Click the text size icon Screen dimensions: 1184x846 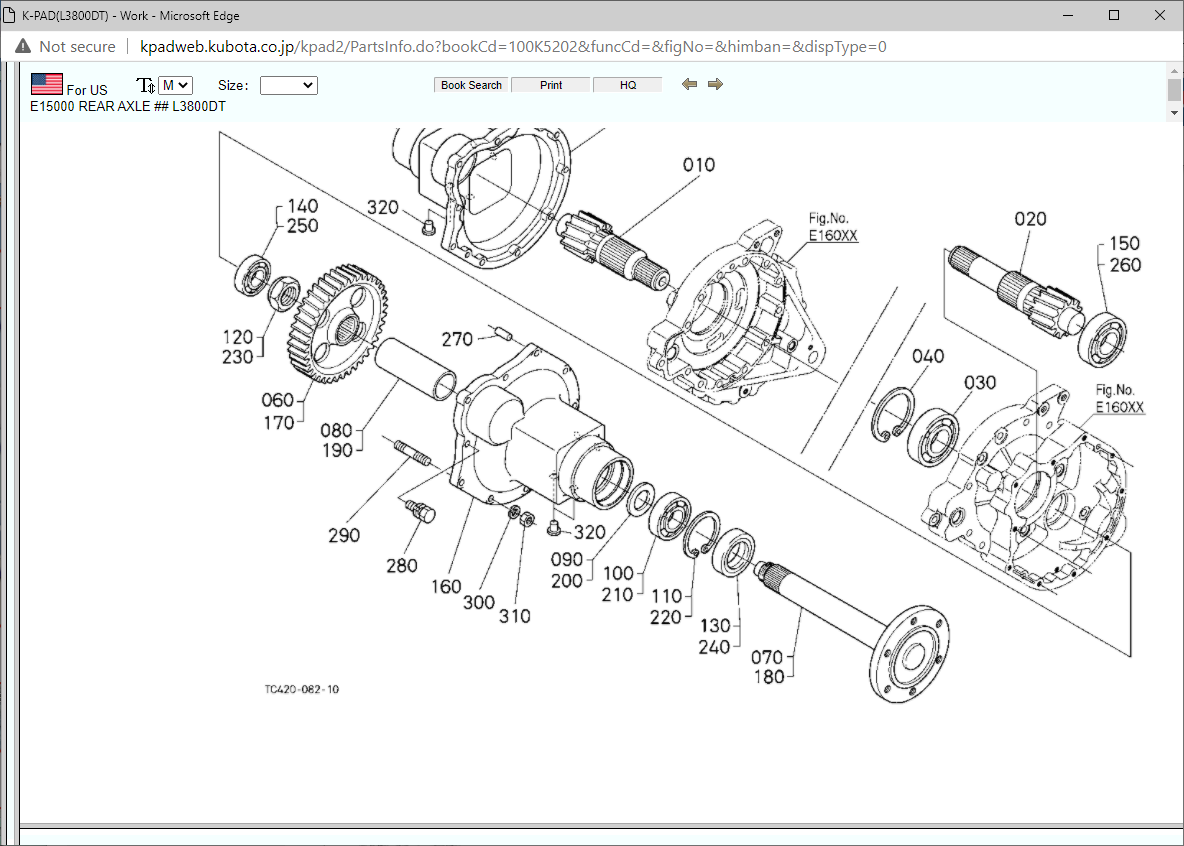tap(145, 86)
